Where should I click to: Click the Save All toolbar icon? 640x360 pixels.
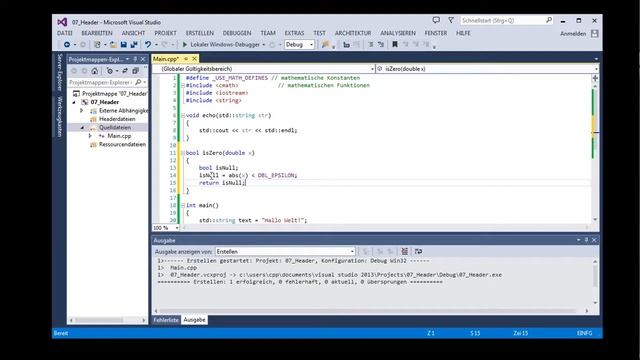pyautogui.click(x=133, y=44)
